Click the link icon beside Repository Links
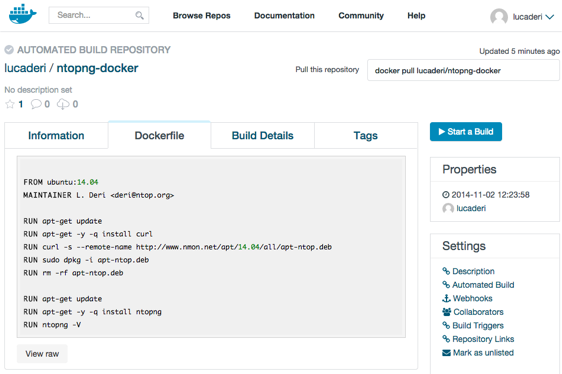The height and width of the screenshot is (374, 562). pyautogui.click(x=446, y=339)
